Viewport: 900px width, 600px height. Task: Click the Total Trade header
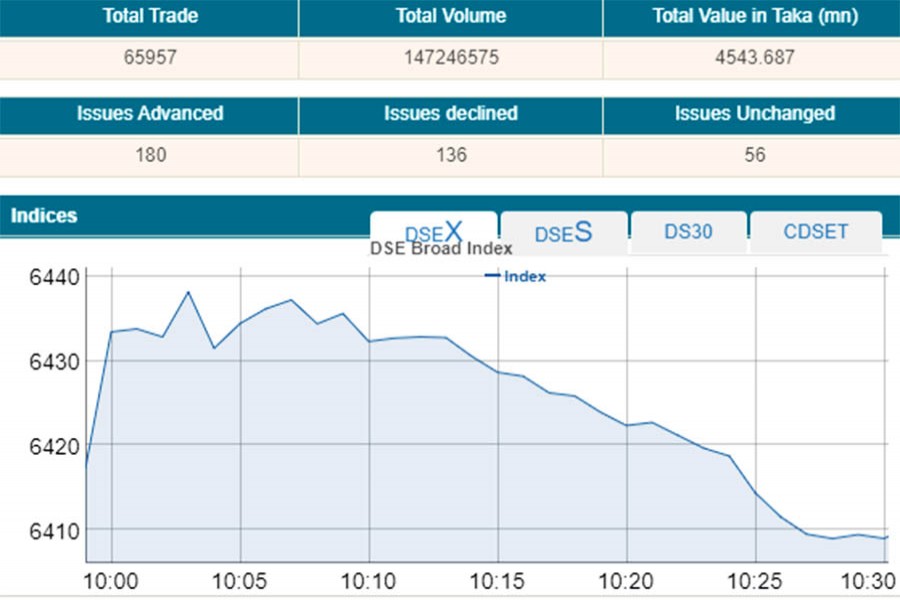149,16
